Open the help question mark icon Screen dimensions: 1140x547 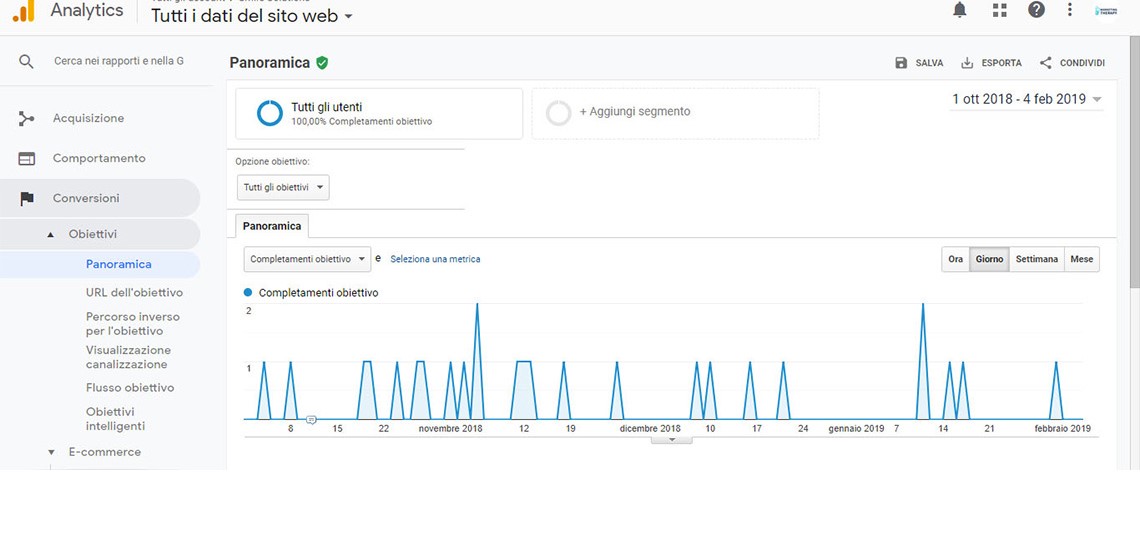[1036, 9]
